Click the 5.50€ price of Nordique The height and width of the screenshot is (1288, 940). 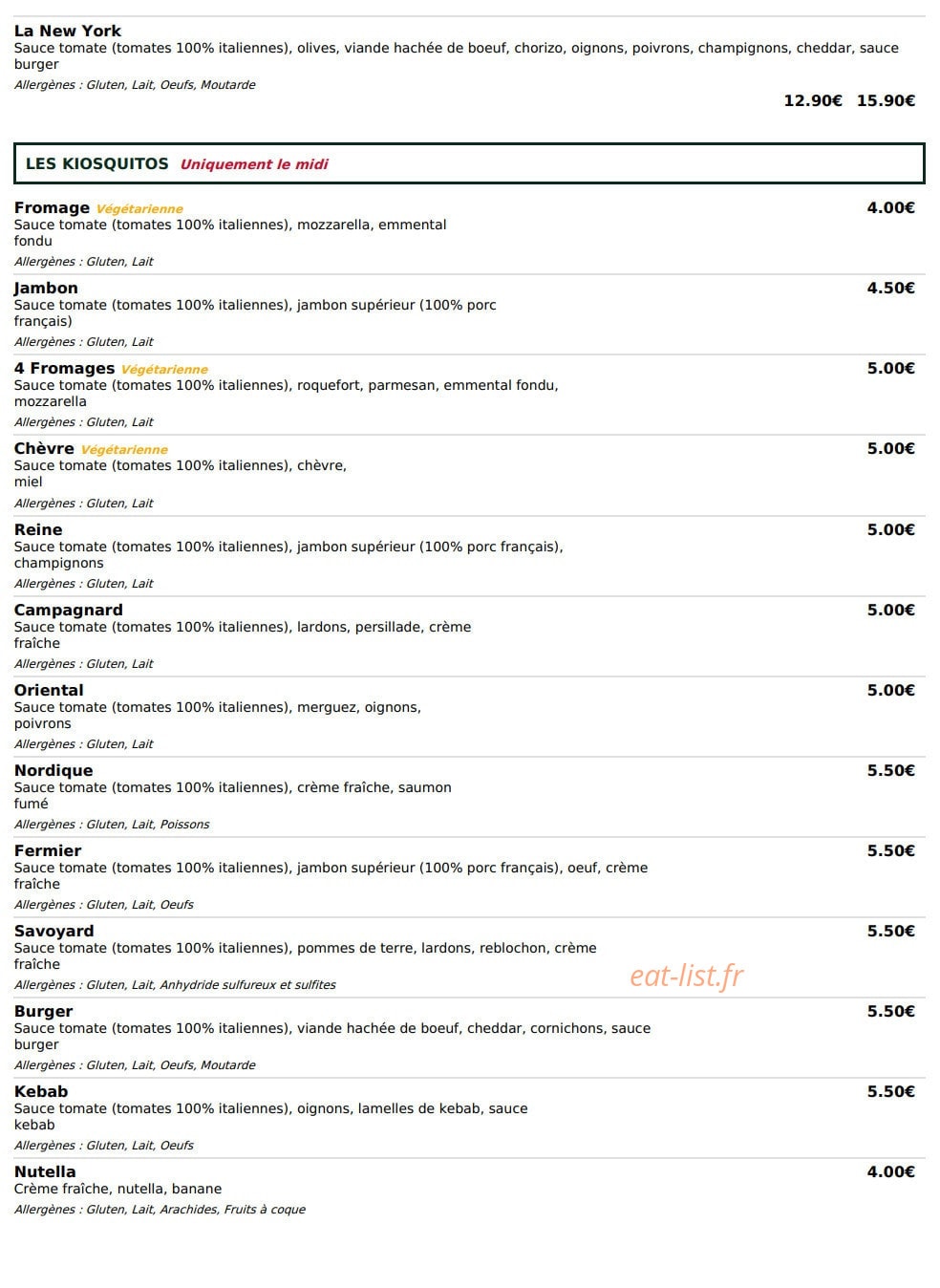click(890, 770)
